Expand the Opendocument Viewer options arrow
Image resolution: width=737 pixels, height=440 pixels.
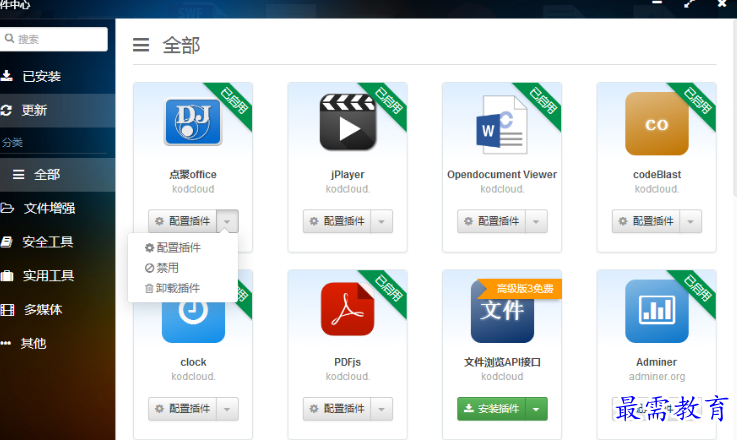536,221
